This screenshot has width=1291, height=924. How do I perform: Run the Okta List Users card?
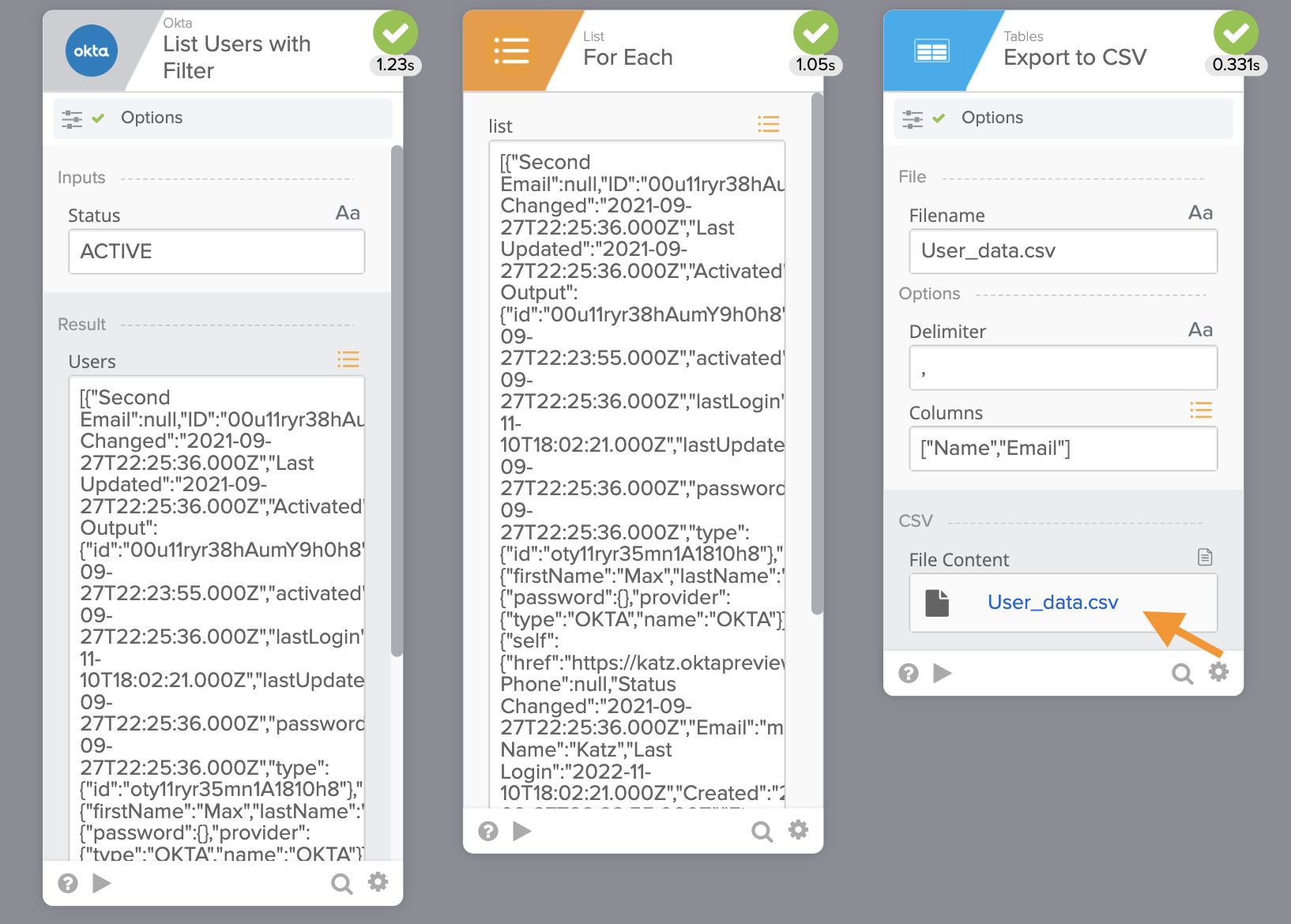click(102, 883)
